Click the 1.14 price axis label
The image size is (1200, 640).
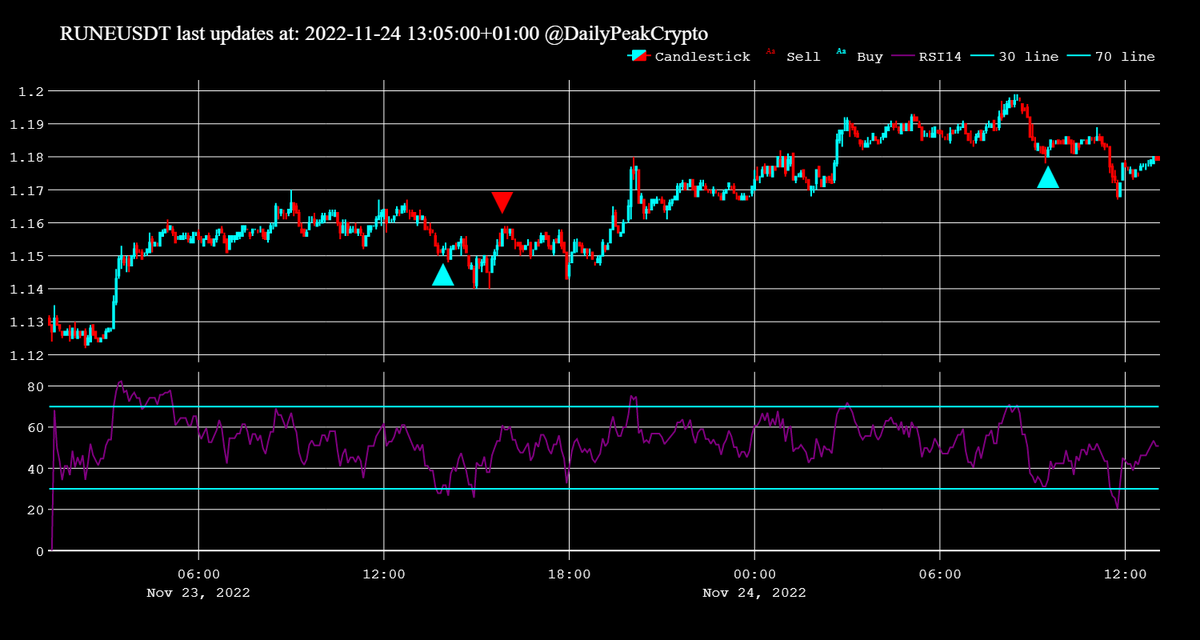click(26, 289)
